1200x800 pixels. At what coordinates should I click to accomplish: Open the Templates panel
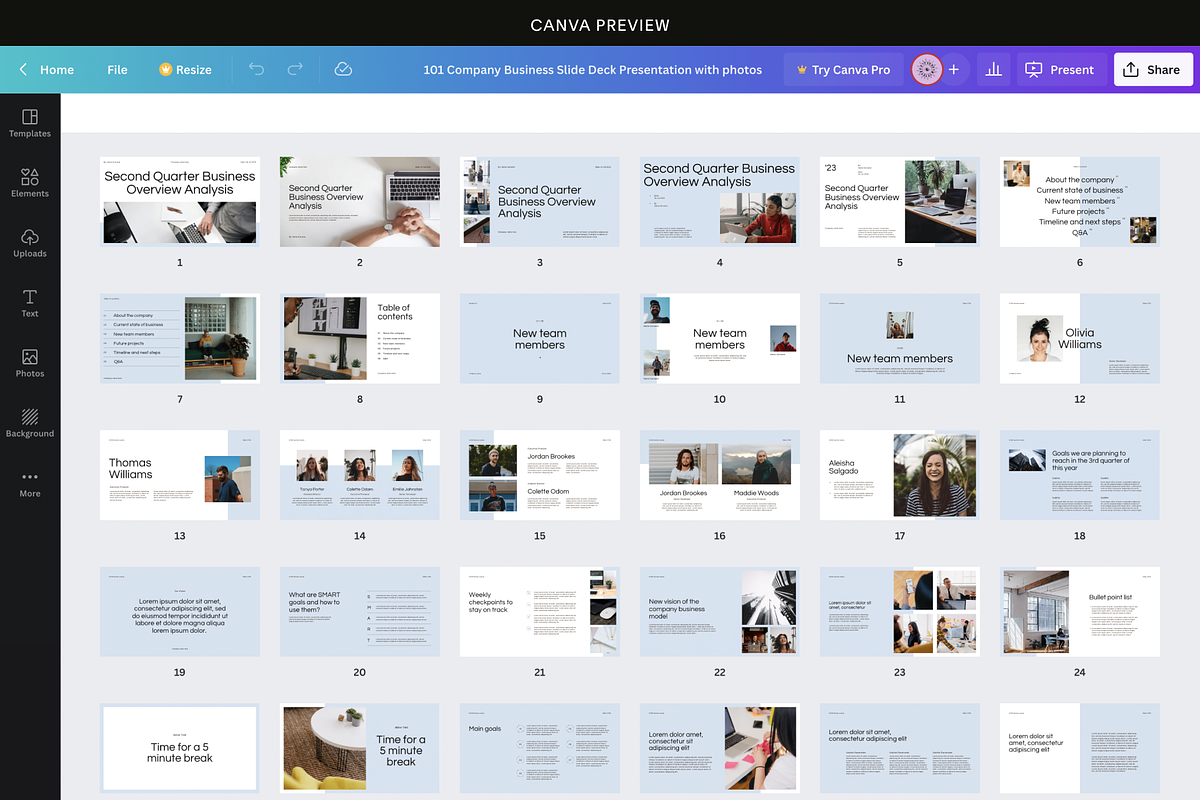coord(30,121)
